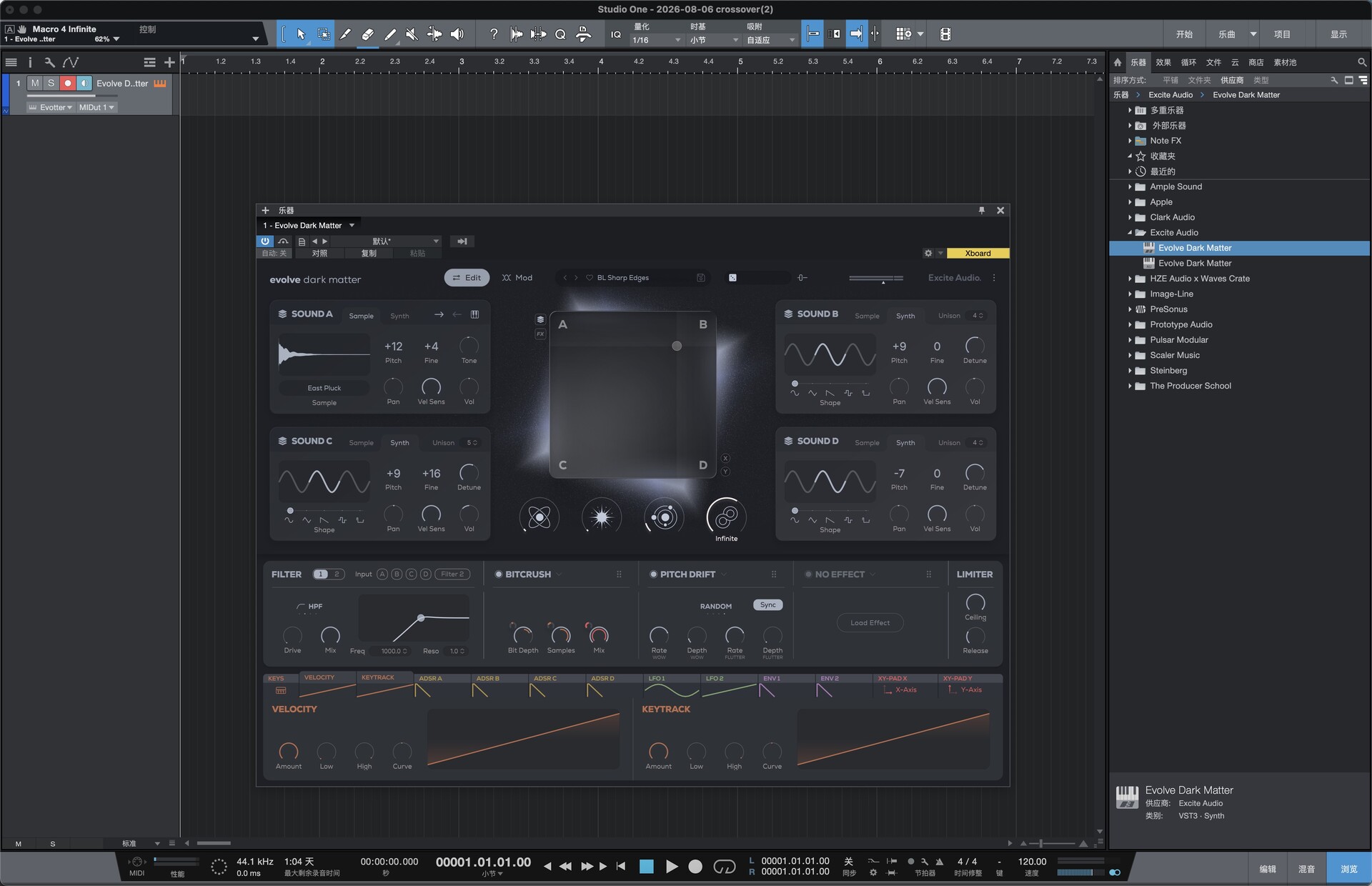The width and height of the screenshot is (1372, 886).
Task: Toggle record arm on Evolve track
Action: (68, 83)
